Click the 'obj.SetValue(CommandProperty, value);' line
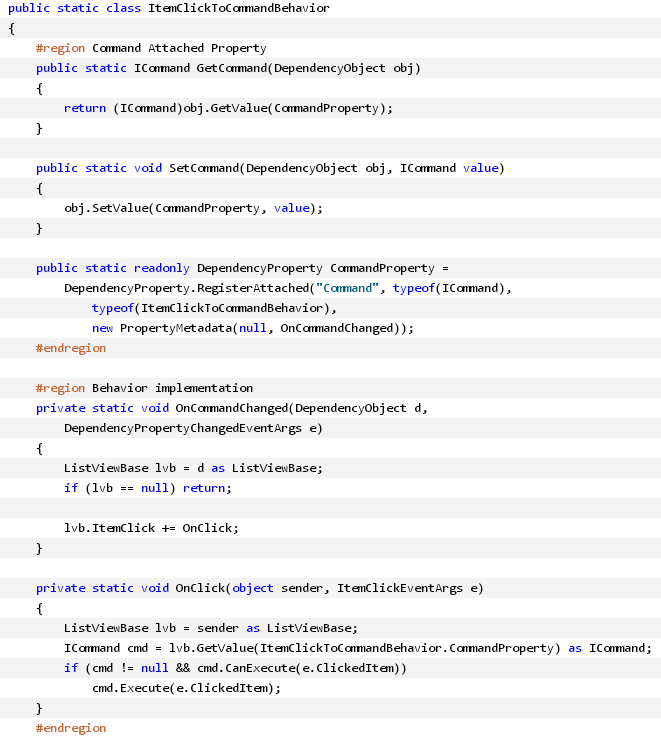Viewport: 661px width, 742px height. 193,208
